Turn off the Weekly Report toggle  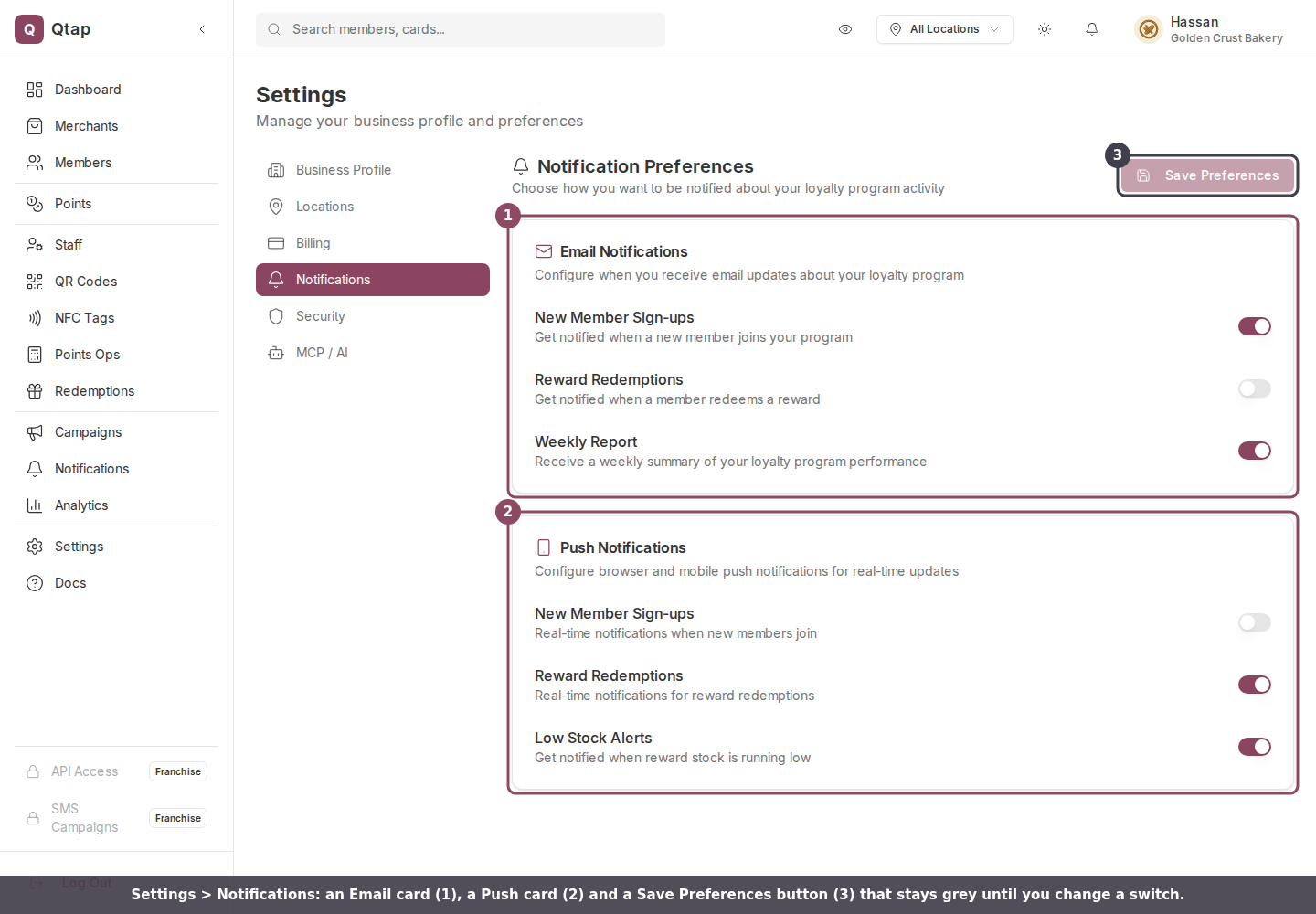(x=1255, y=451)
